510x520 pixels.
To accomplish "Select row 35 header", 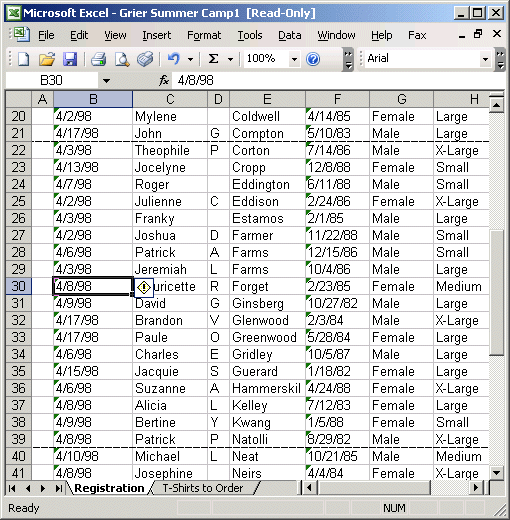I will pyautogui.click(x=18, y=371).
